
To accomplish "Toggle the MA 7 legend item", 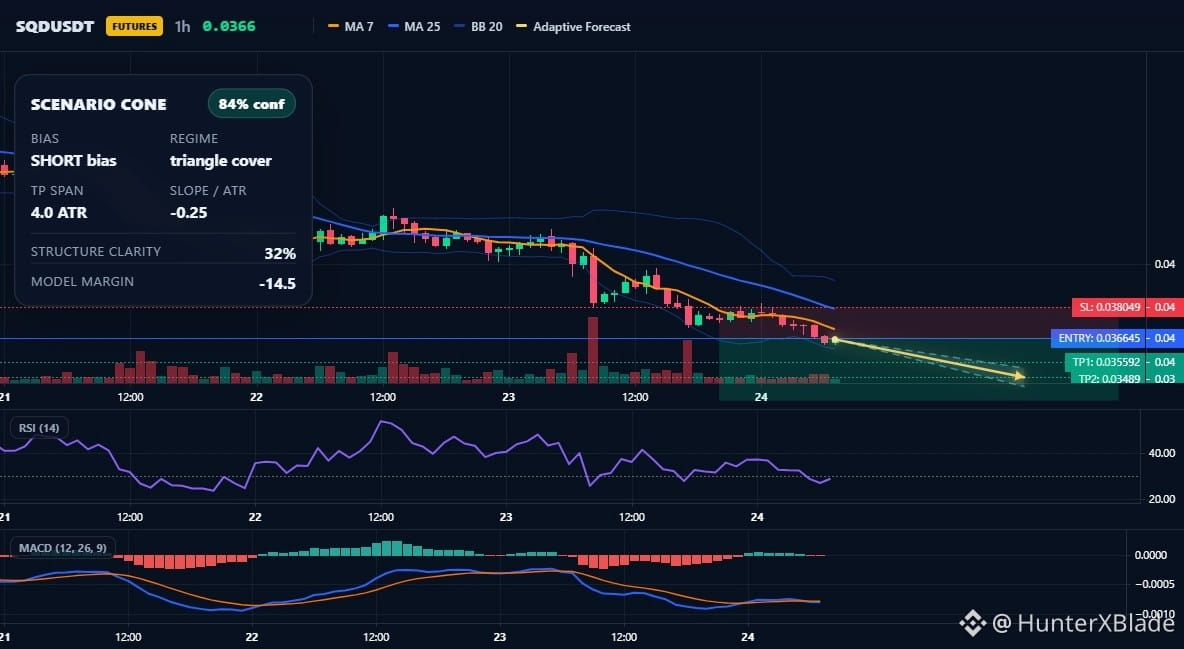I will 351,26.
